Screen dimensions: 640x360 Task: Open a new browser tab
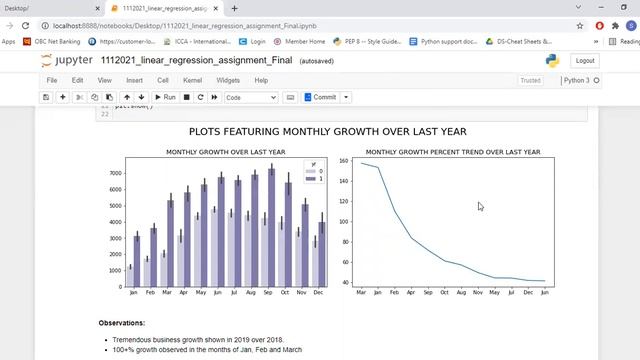point(234,8)
